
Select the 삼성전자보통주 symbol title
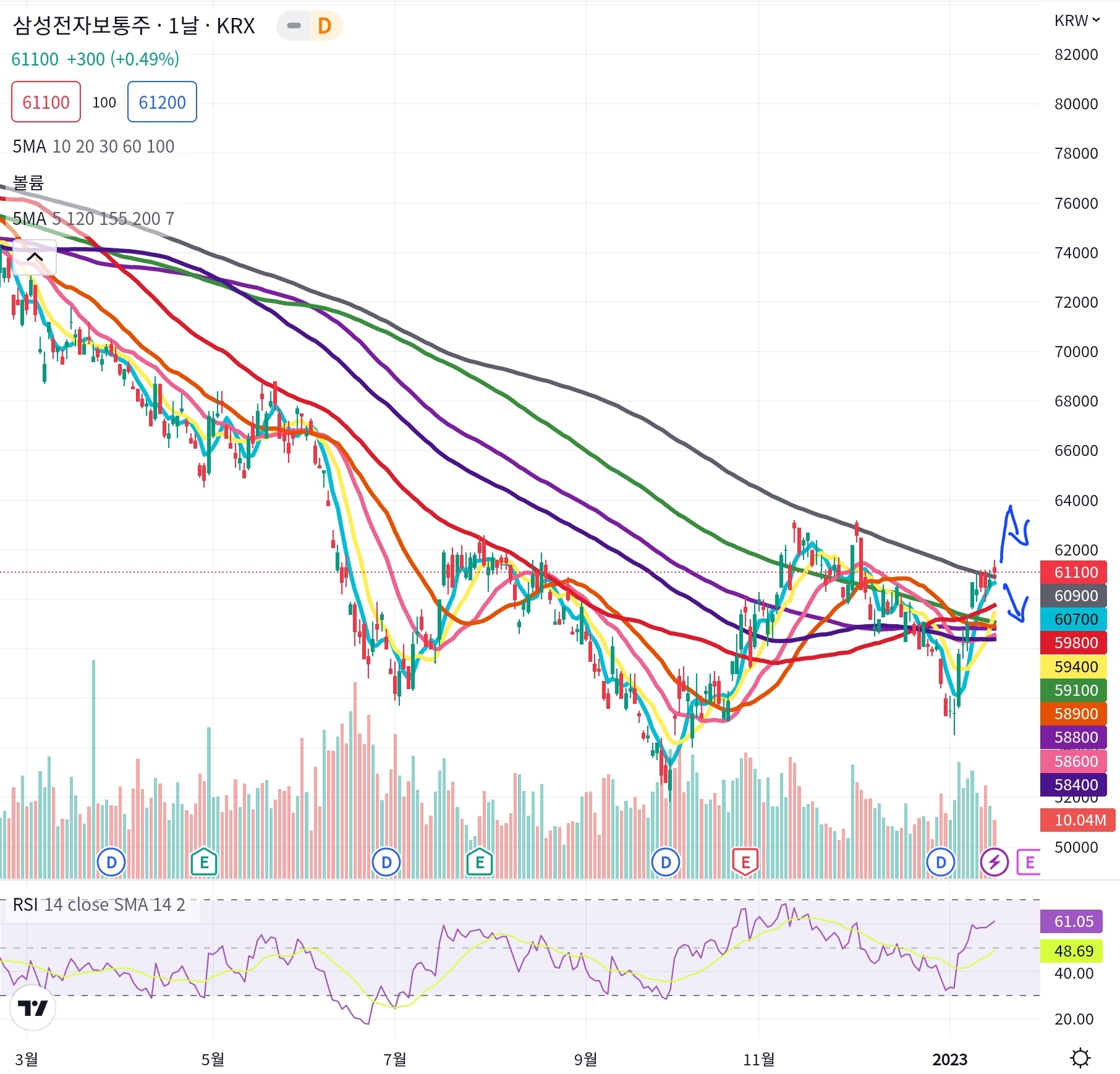pos(82,25)
